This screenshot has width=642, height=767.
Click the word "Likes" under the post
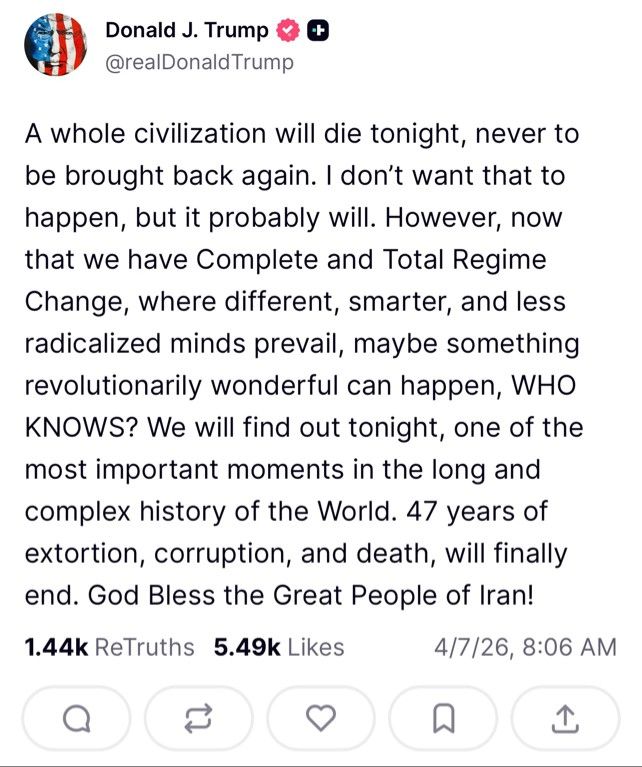click(x=316, y=647)
